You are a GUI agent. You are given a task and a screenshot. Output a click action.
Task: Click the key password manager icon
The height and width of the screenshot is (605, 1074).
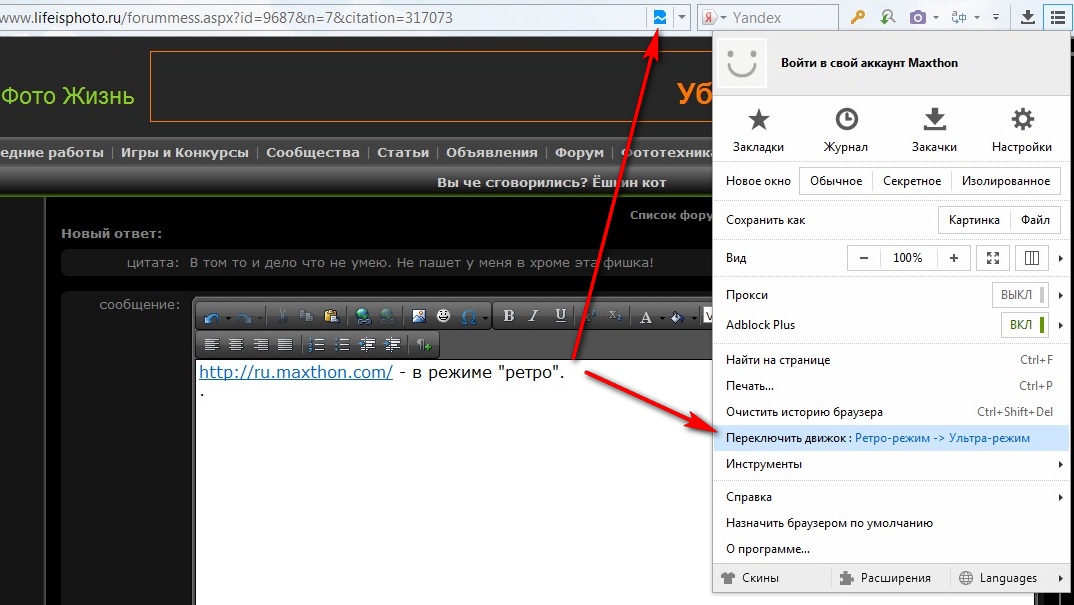pyautogui.click(x=857, y=17)
